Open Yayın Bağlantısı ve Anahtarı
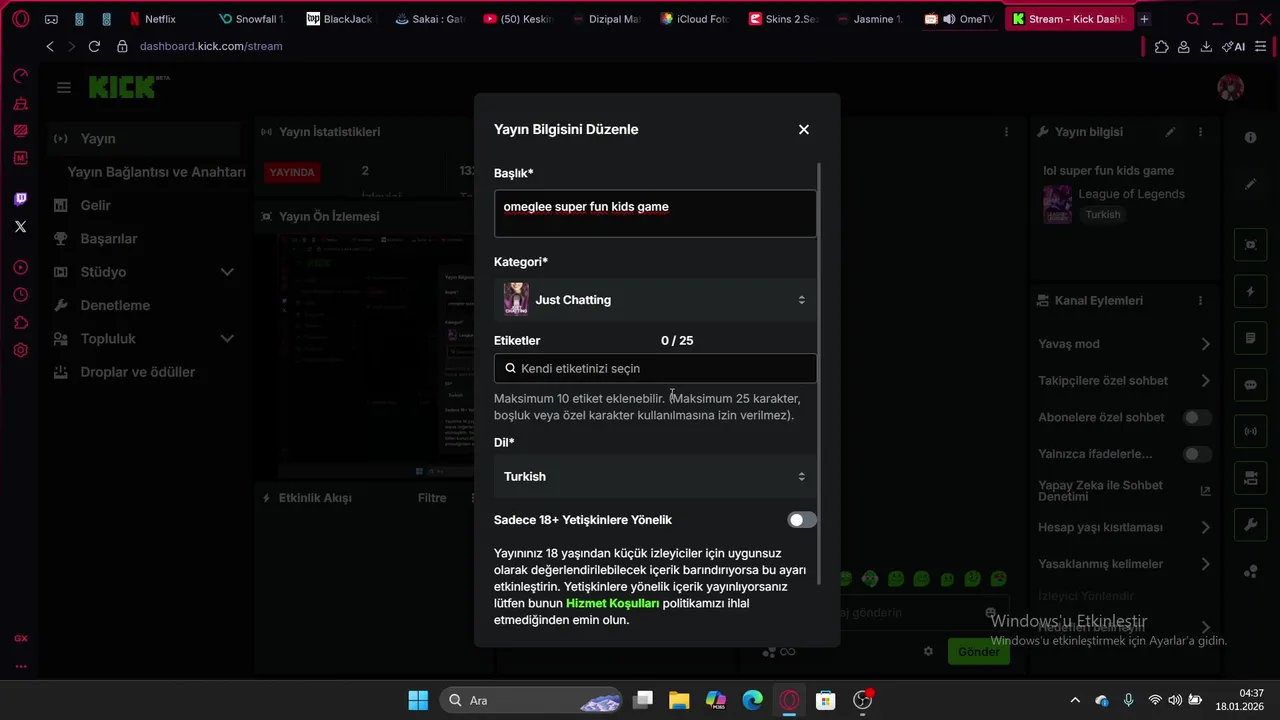 click(156, 172)
